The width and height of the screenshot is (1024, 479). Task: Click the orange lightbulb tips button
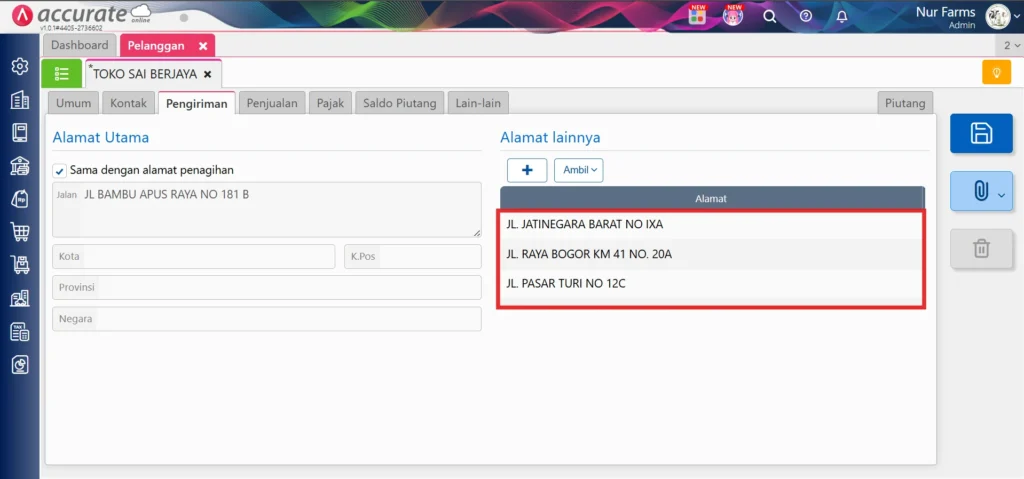click(x=997, y=72)
